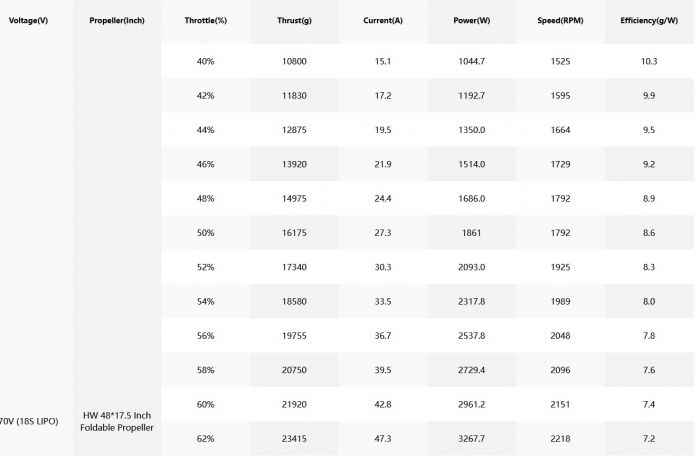Click the 1729 speed value cell
This screenshot has height=456, width=700.
click(x=559, y=164)
